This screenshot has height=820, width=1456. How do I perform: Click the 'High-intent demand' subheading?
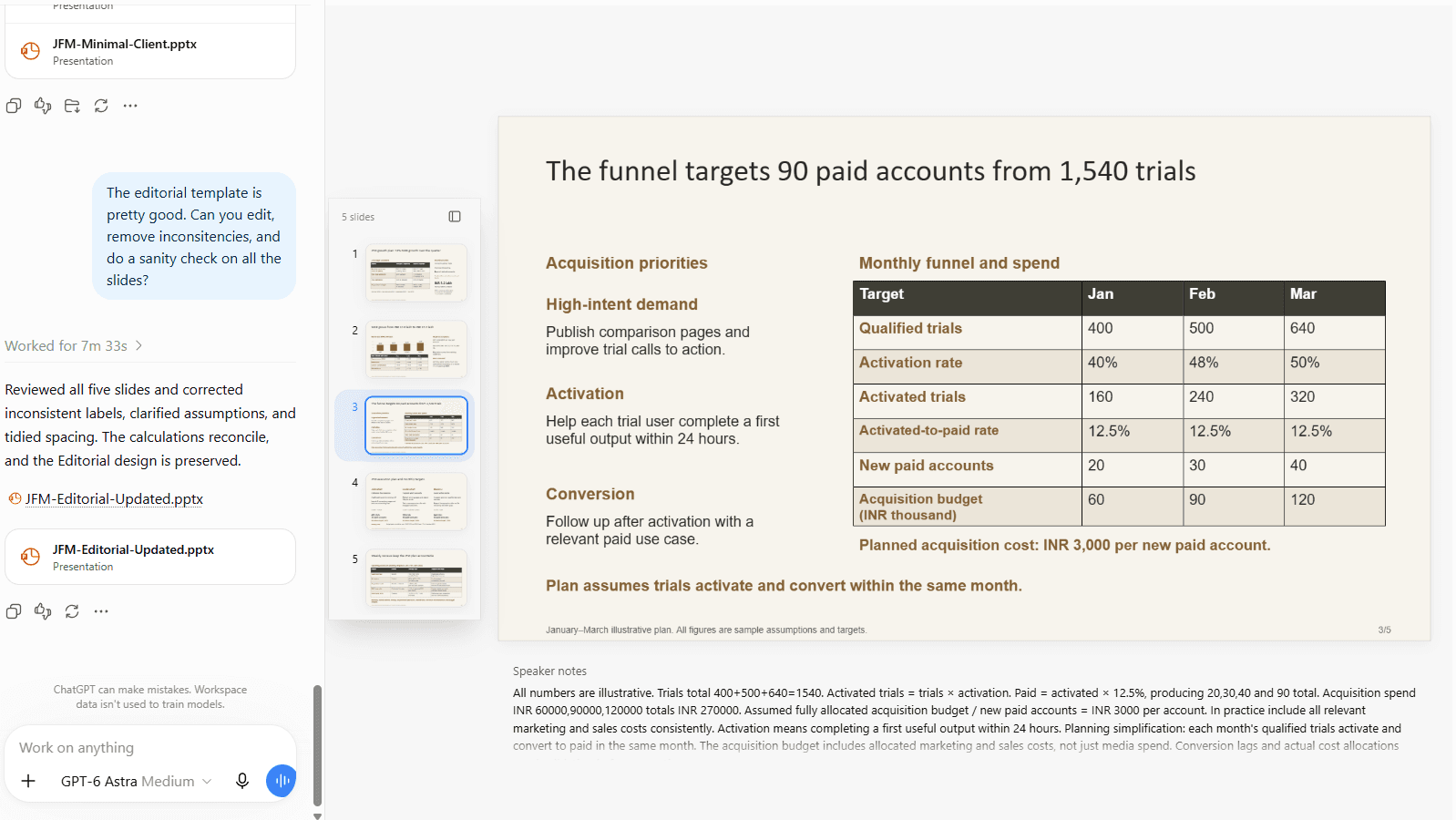pos(621,304)
